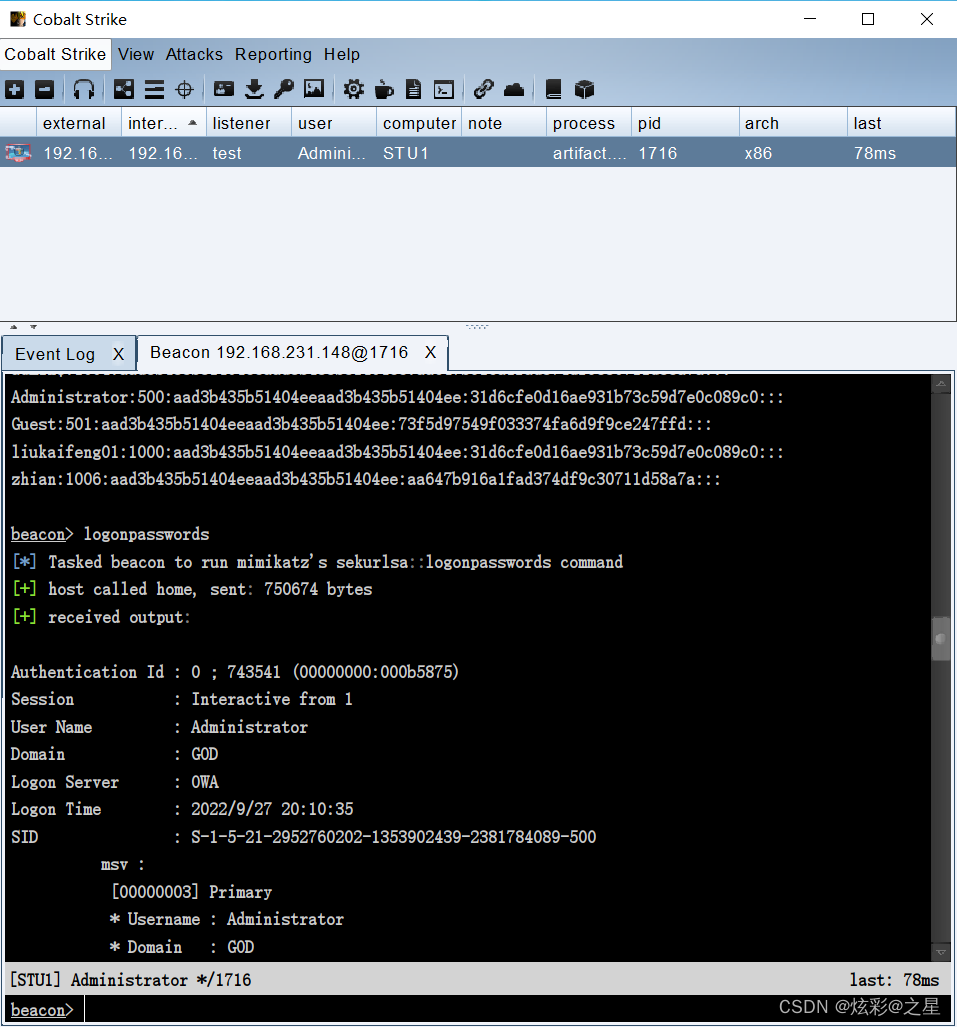The height and width of the screenshot is (1027, 957).
Task: Click the artifact process cell
Action: coord(588,153)
